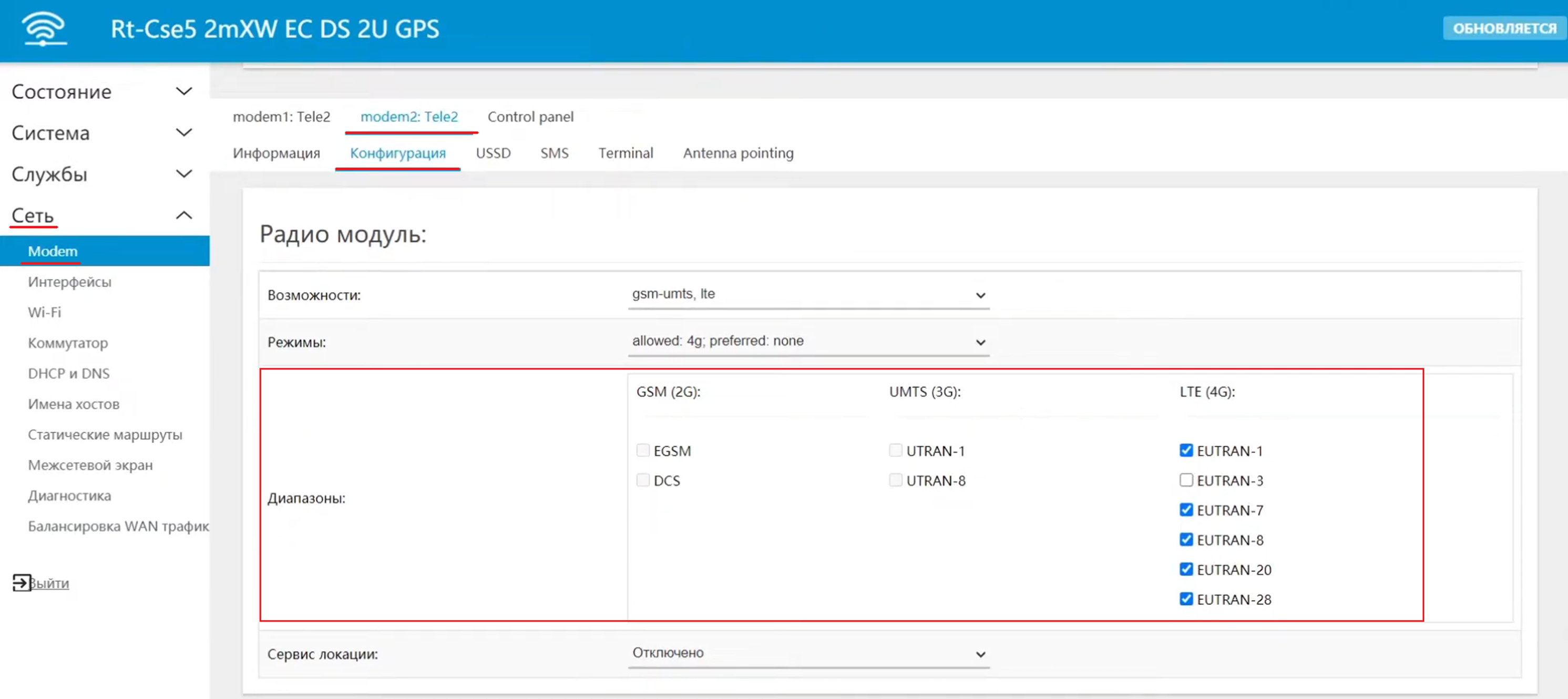Expand the Система menu chevron
This screenshot has width=1568, height=699.
point(184,132)
